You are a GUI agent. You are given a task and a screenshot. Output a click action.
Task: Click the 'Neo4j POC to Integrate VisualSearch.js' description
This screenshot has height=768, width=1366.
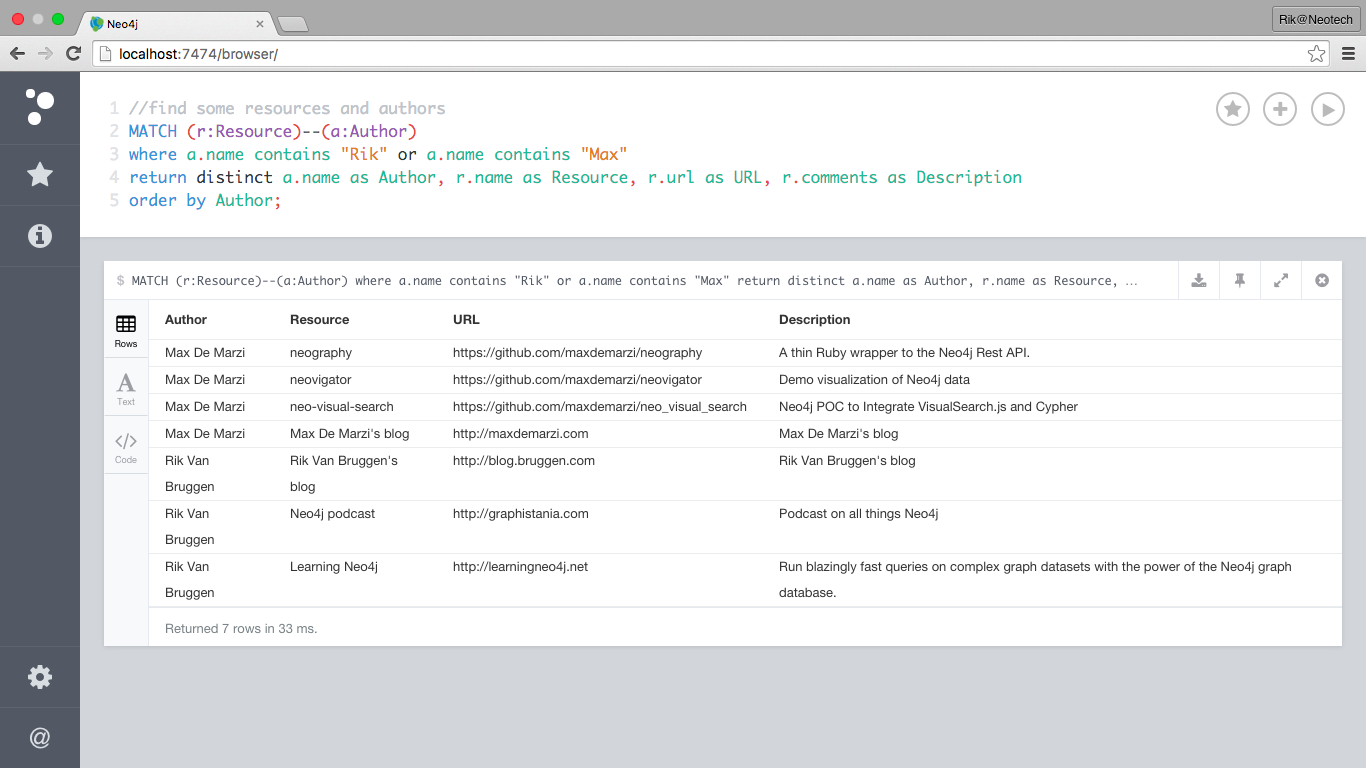coord(929,407)
